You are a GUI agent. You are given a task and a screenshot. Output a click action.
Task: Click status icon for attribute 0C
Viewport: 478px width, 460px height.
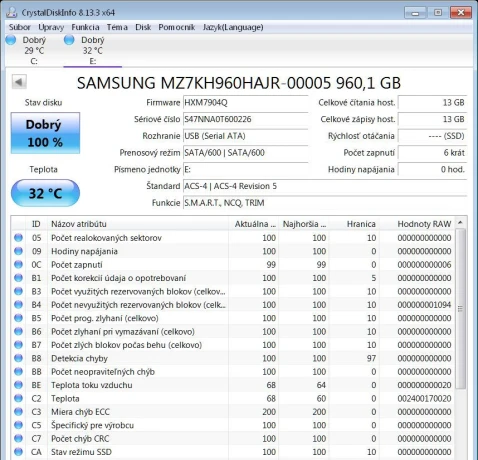[18, 264]
